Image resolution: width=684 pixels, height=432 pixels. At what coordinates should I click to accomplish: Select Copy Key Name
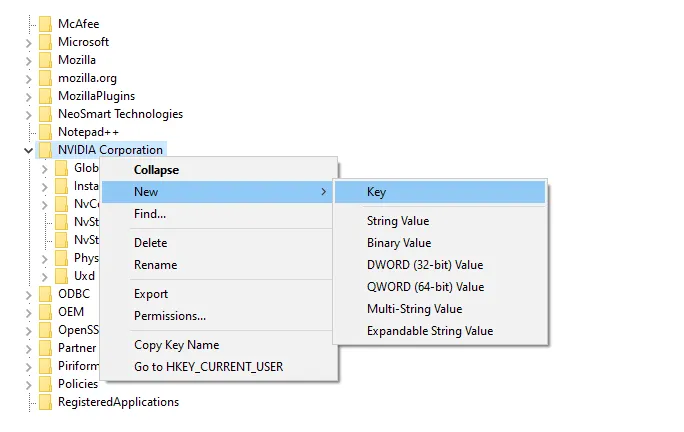click(x=219, y=345)
